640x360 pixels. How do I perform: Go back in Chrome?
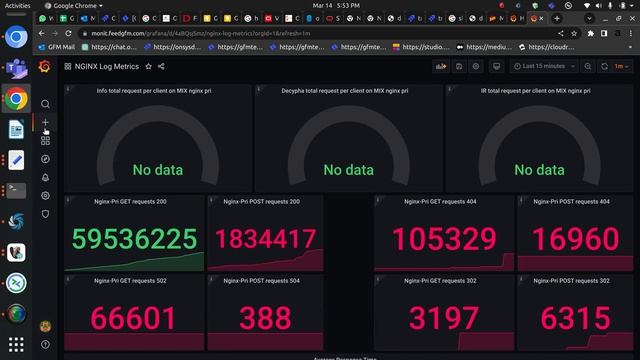tap(42, 33)
